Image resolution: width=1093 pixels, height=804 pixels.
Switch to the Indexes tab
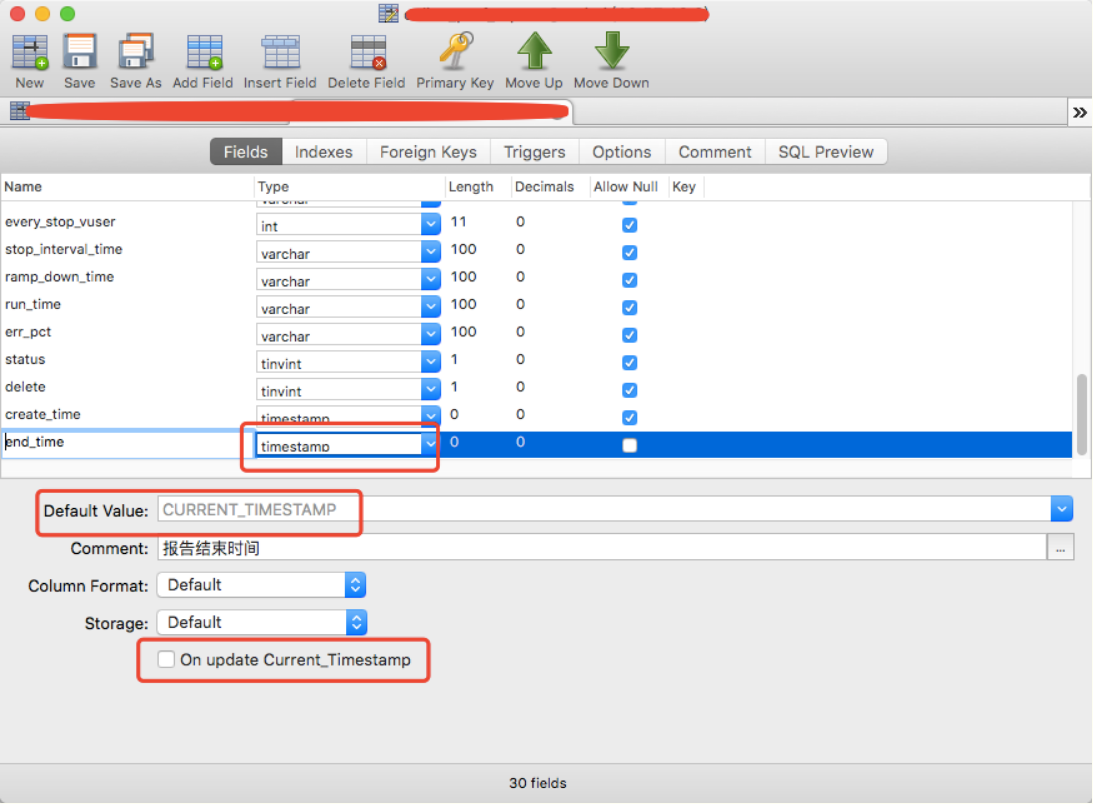click(323, 152)
